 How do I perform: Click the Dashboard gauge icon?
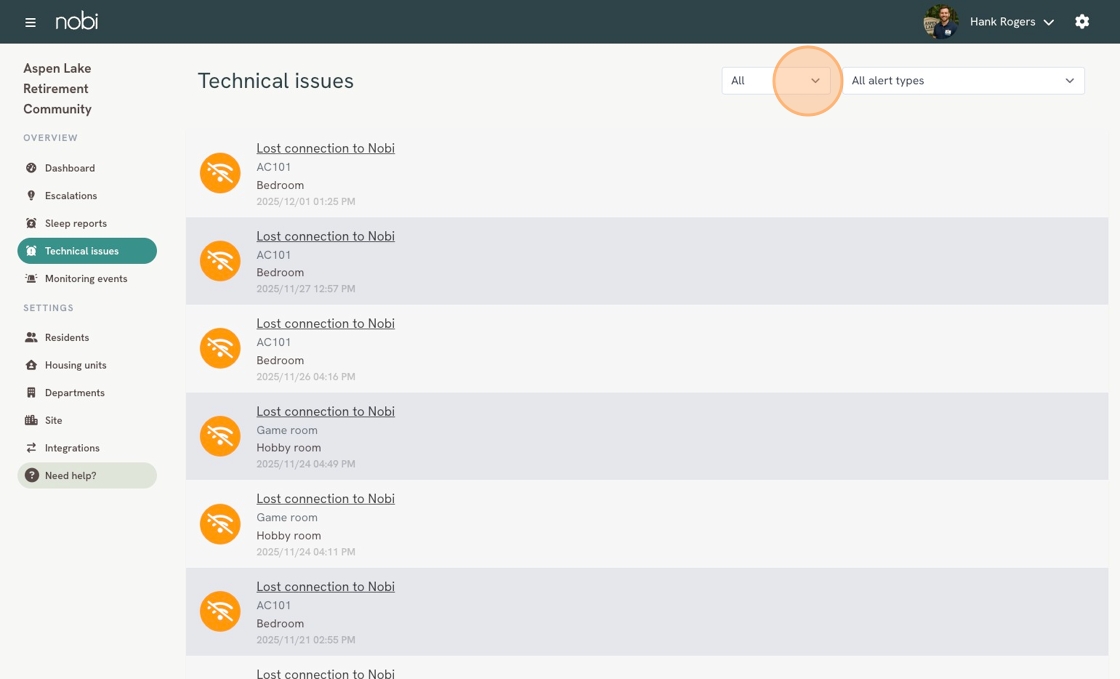(31, 168)
